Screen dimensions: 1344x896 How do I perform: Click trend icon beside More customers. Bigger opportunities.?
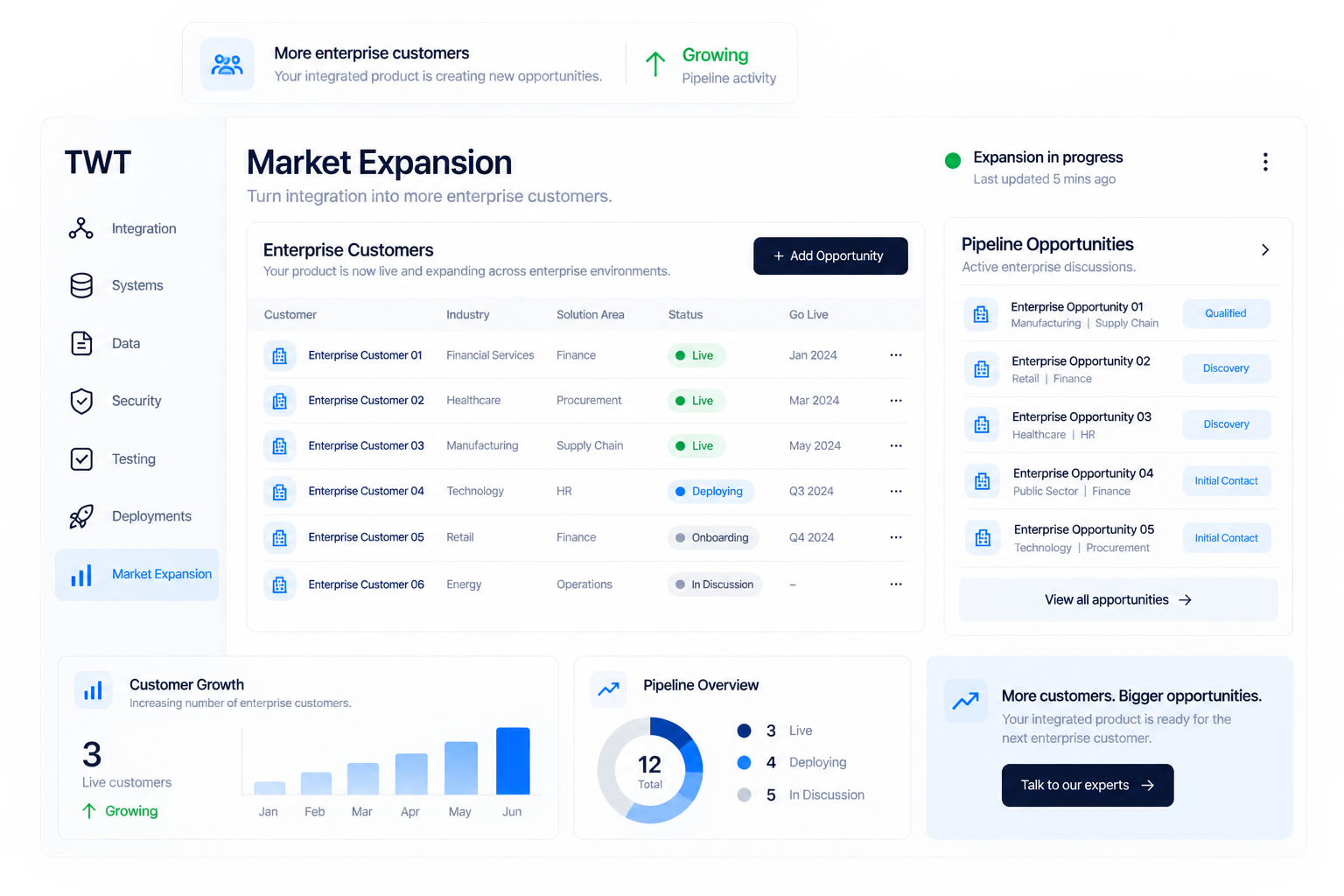966,701
